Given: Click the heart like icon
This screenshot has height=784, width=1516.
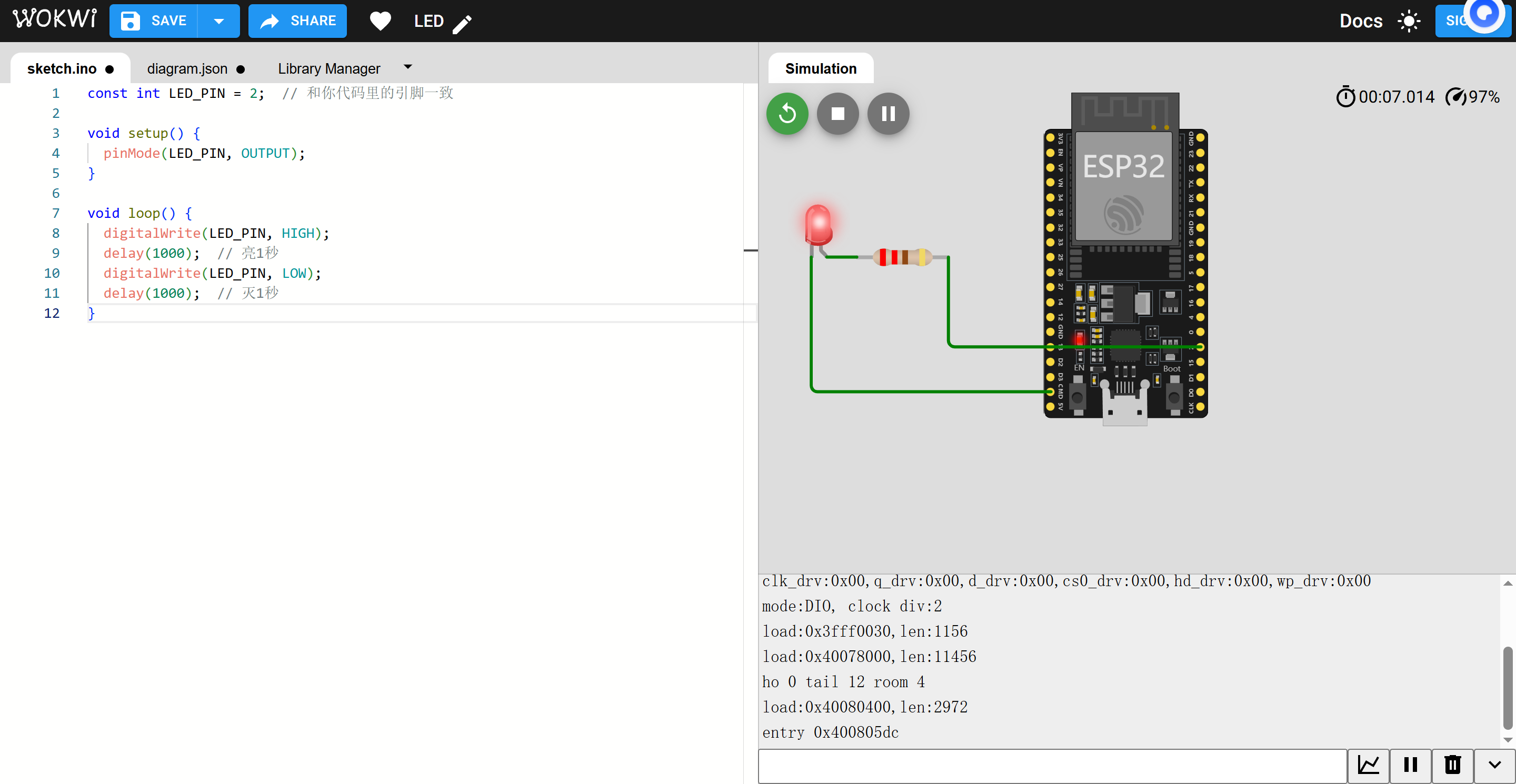Looking at the screenshot, I should coord(380,21).
